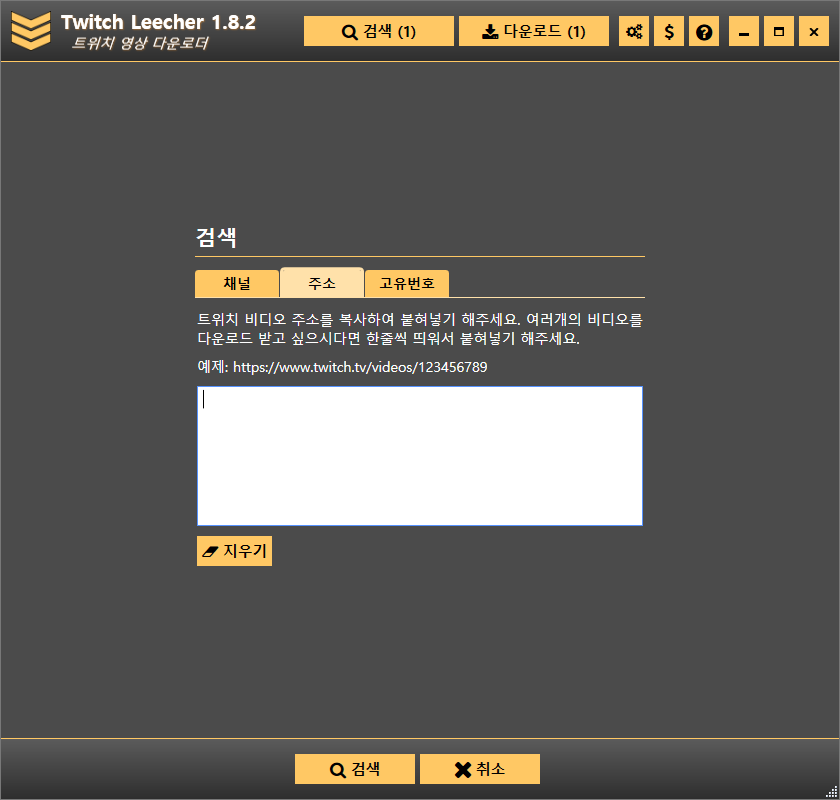Focus the video URL text area
Image resolution: width=840 pixels, height=800 pixels.
[419, 456]
